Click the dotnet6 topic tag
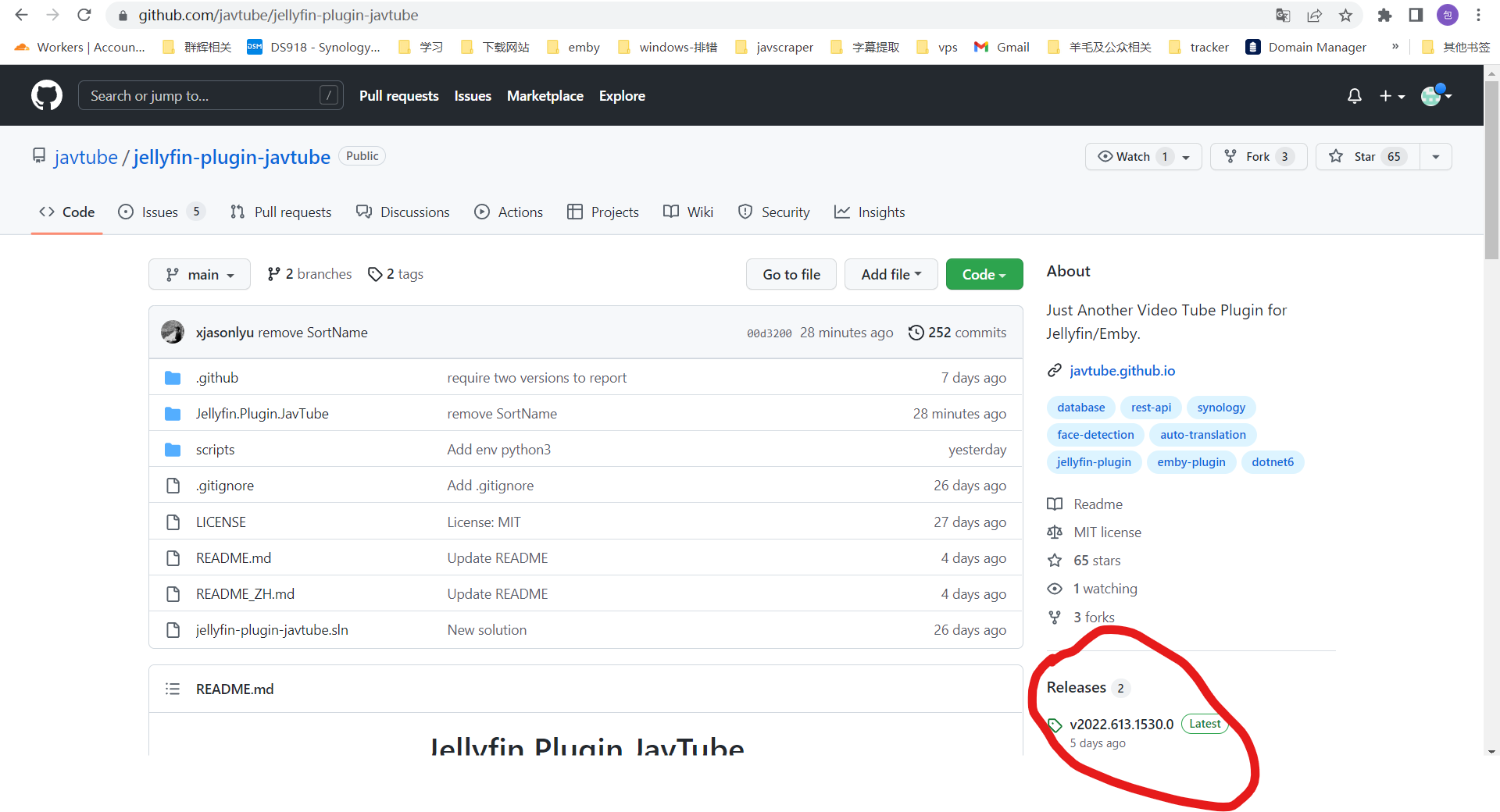This screenshot has width=1500, height=812. pyautogui.click(x=1273, y=462)
